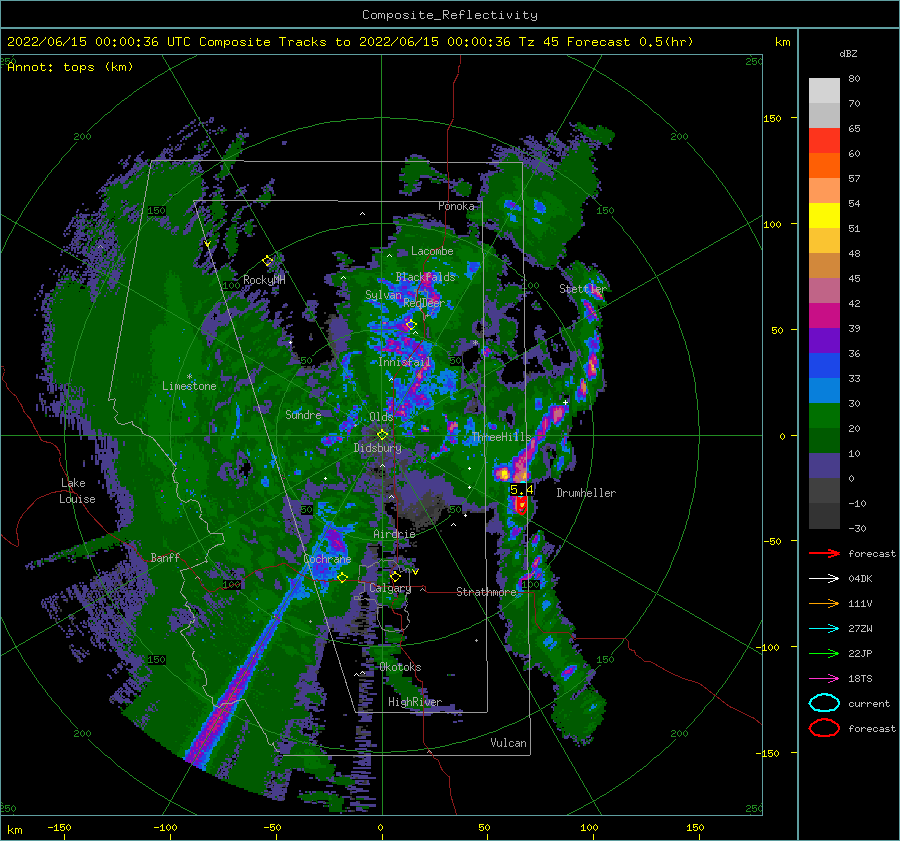Click the slate 0–10 dBZ legend swatch
900x841 pixels.
(824, 466)
